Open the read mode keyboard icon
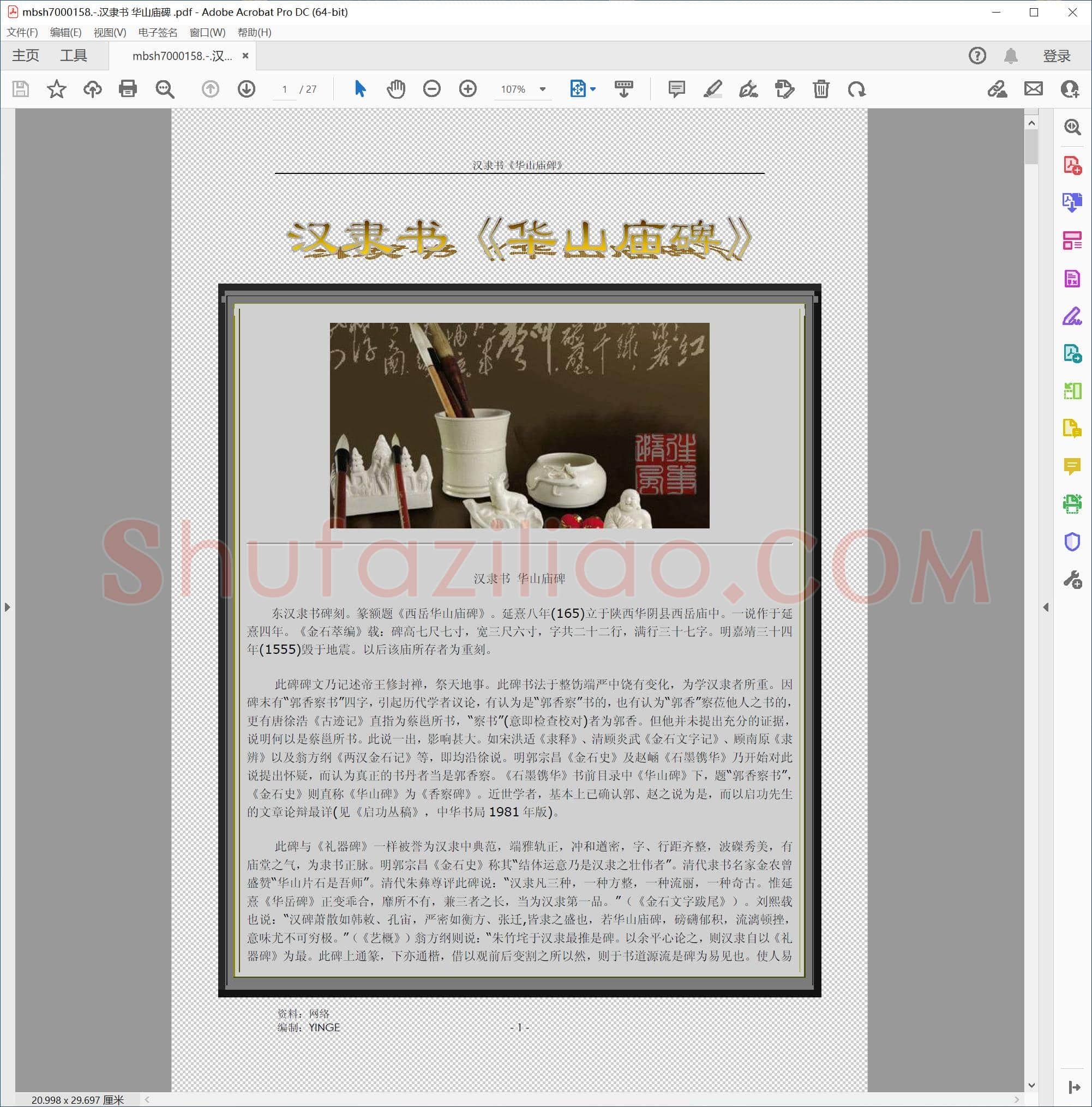The width and height of the screenshot is (1092, 1107). 623,89
